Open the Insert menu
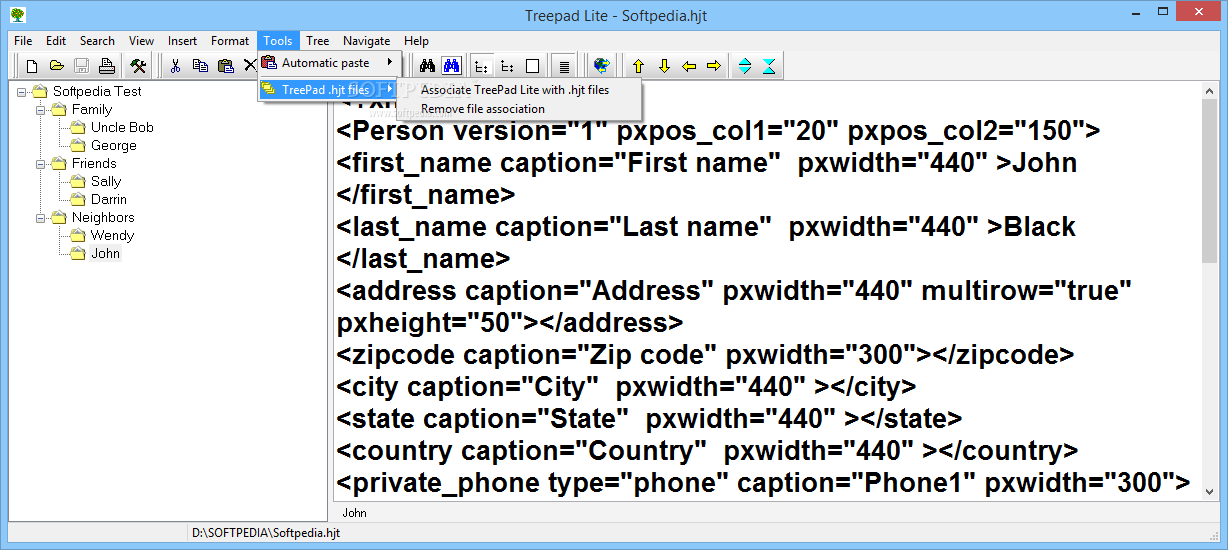This screenshot has height=550, width=1228. [183, 41]
